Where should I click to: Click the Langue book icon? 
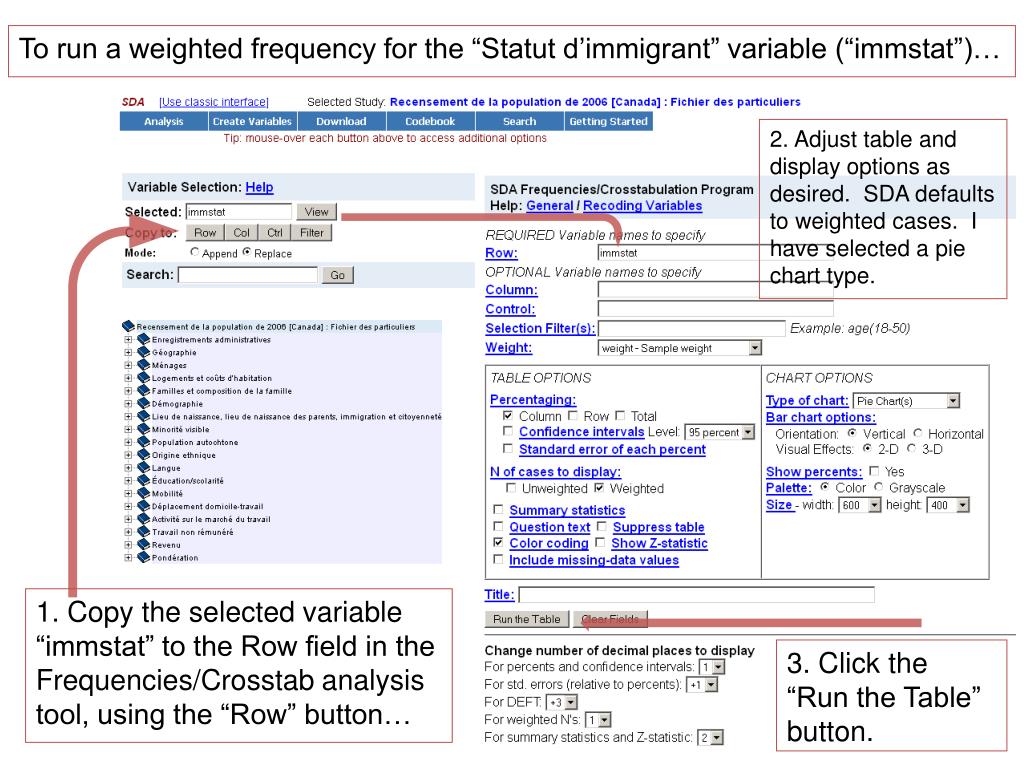(144, 468)
